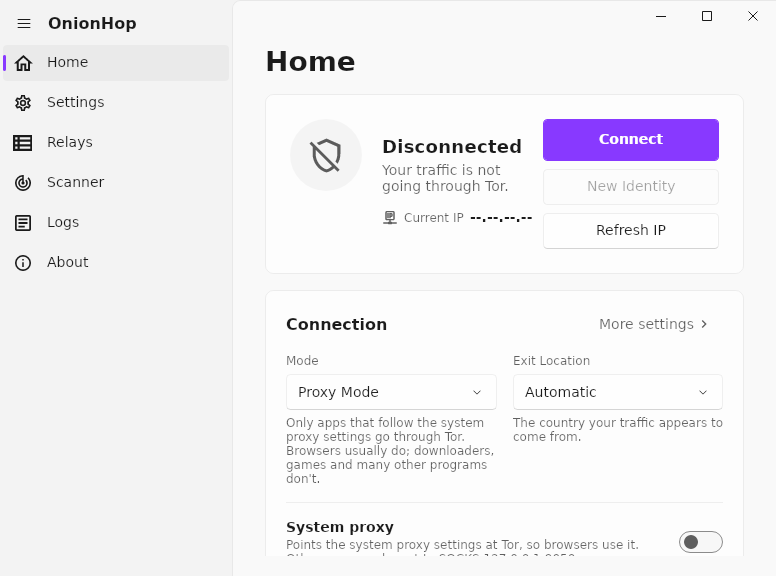Toggle the hamburger navigation menu
The width and height of the screenshot is (776, 576).
click(24, 23)
